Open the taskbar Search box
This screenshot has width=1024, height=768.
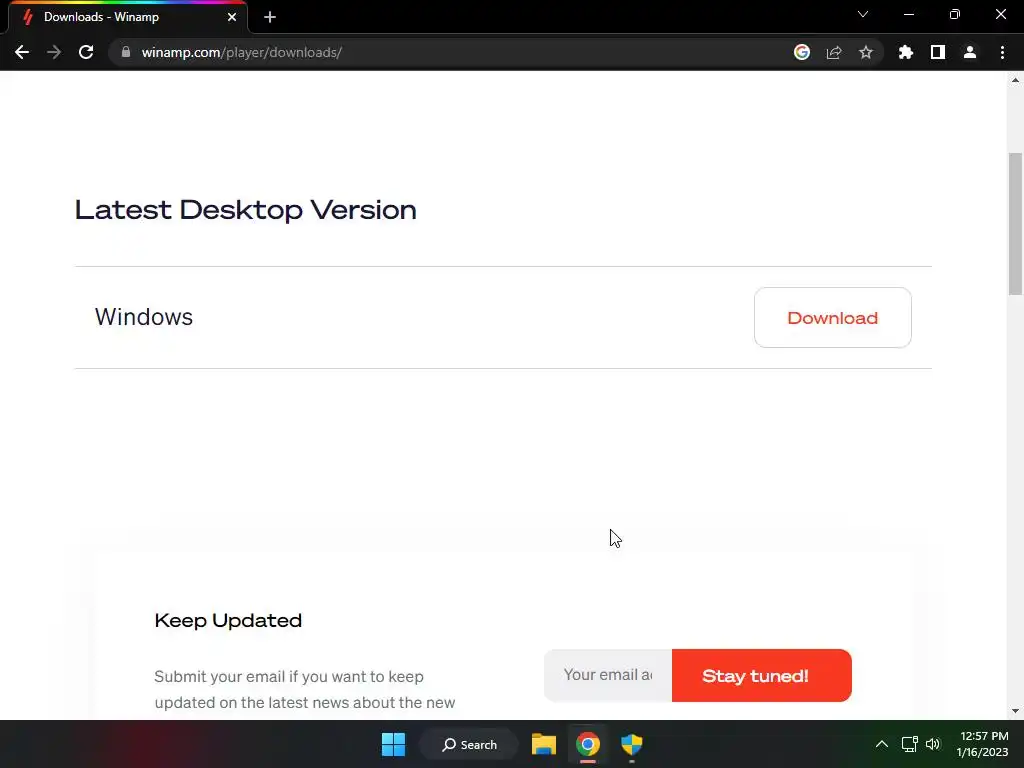click(470, 744)
